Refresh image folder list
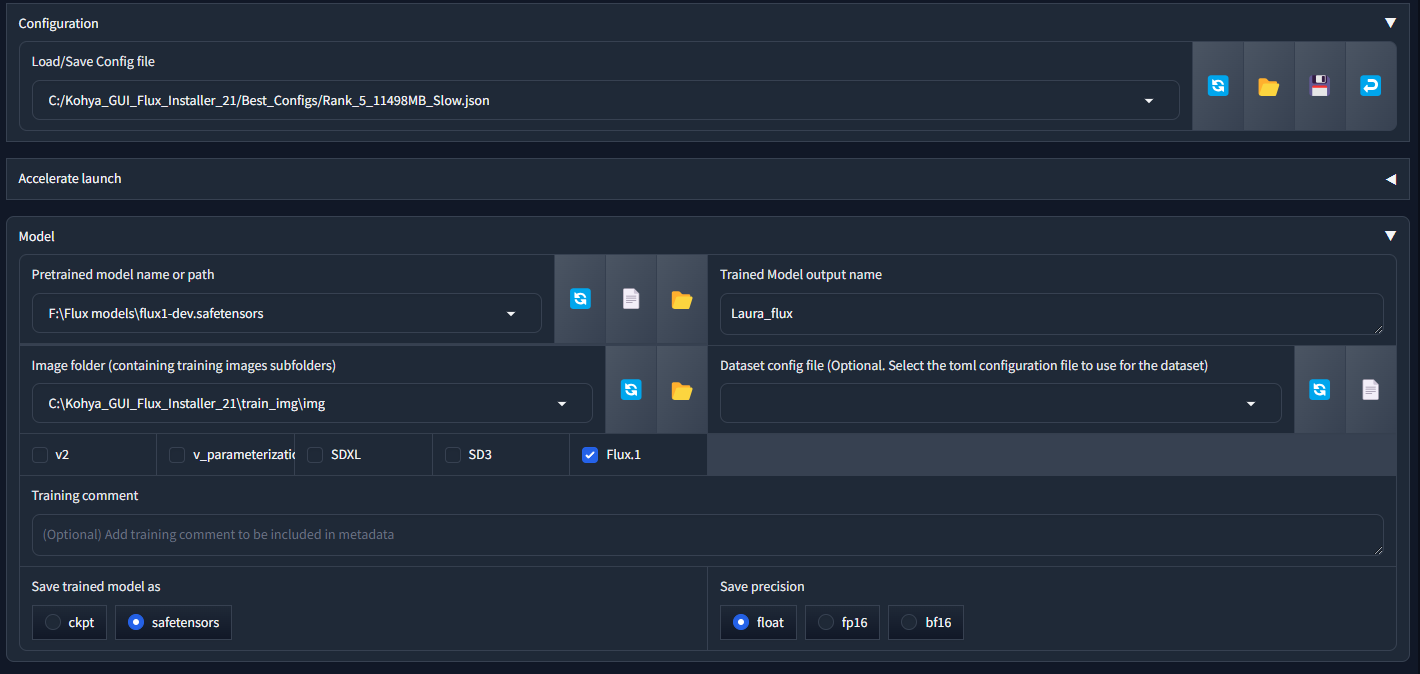1420x674 pixels. (631, 390)
